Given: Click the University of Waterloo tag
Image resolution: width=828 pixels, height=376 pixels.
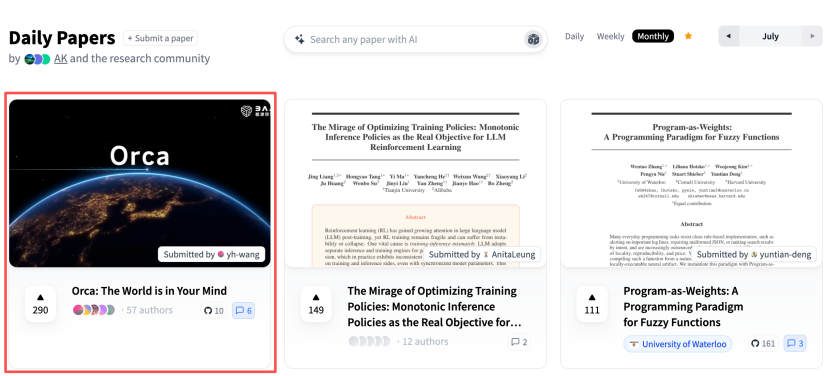Looking at the screenshot, I should [678, 344].
